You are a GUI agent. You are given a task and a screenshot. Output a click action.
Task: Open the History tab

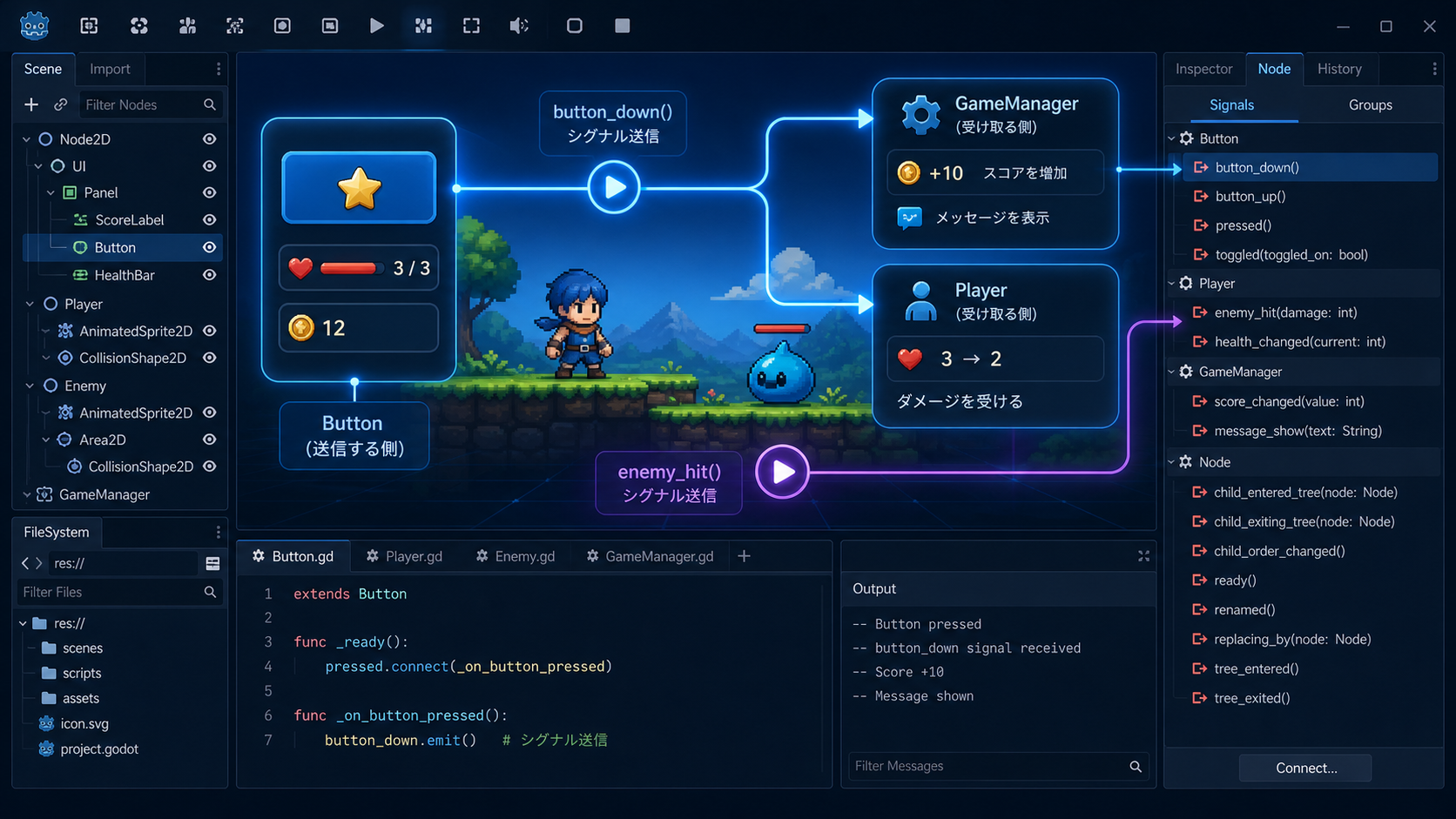coord(1339,69)
